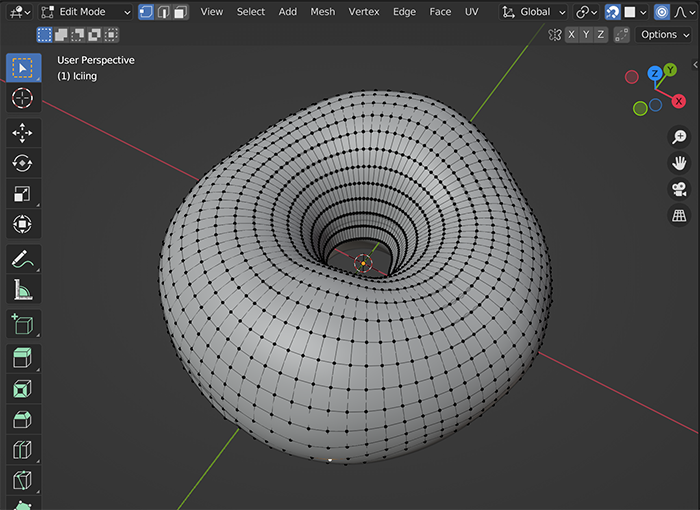Image resolution: width=700 pixels, height=510 pixels.
Task: Choose the Rotate tool
Action: pyautogui.click(x=23, y=163)
